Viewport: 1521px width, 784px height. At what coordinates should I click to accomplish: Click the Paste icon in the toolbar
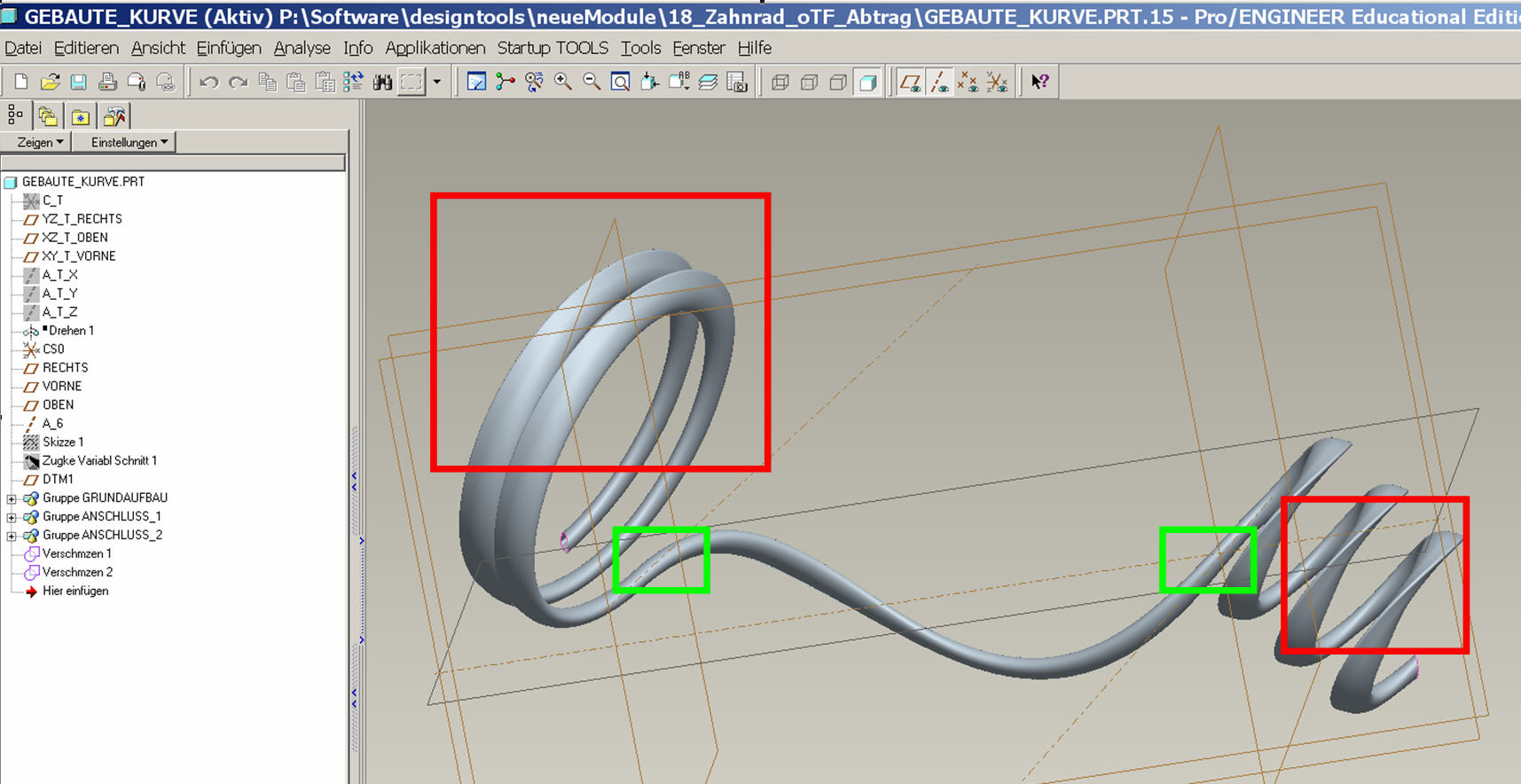pos(296,82)
